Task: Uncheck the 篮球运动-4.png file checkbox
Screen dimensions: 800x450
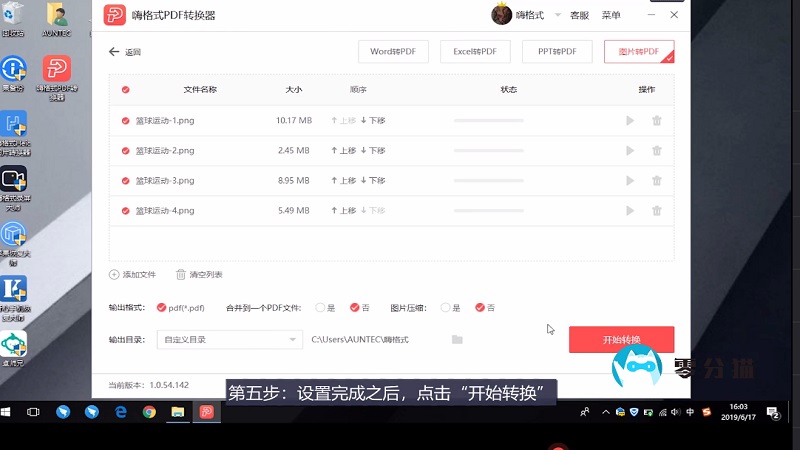Action: [125, 211]
